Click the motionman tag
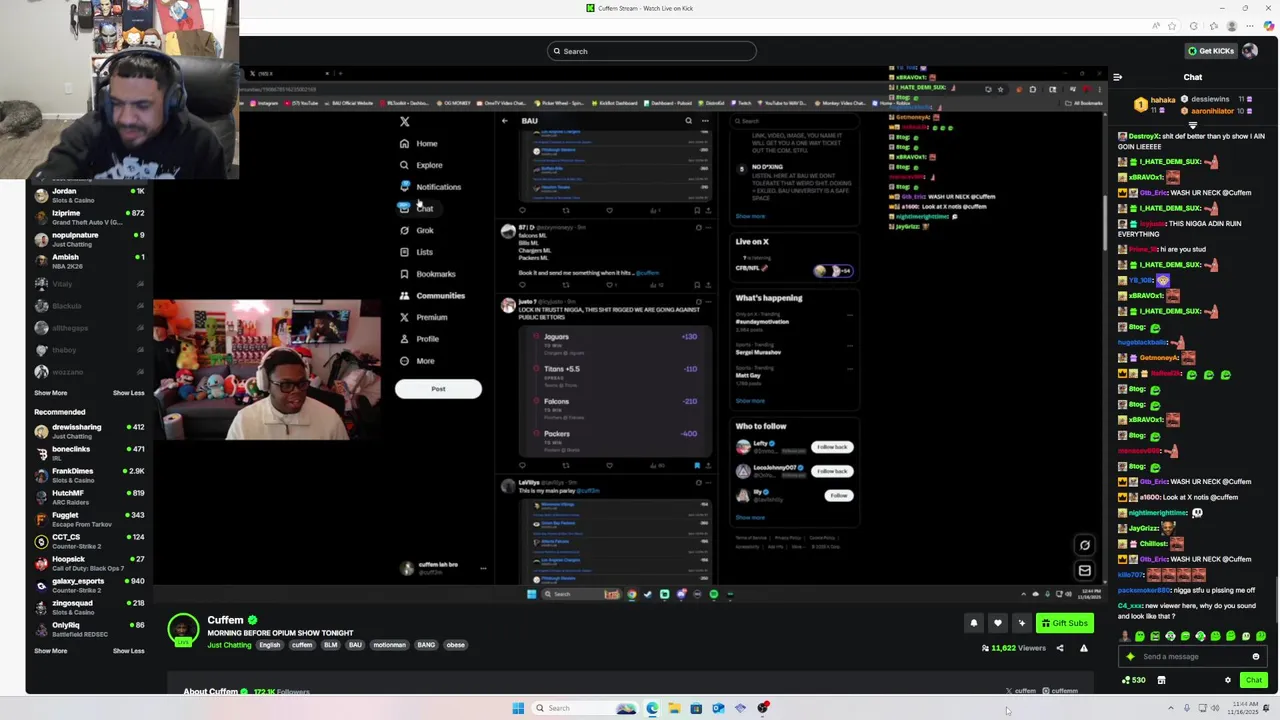Viewport: 1280px width, 720px height. pos(390,645)
